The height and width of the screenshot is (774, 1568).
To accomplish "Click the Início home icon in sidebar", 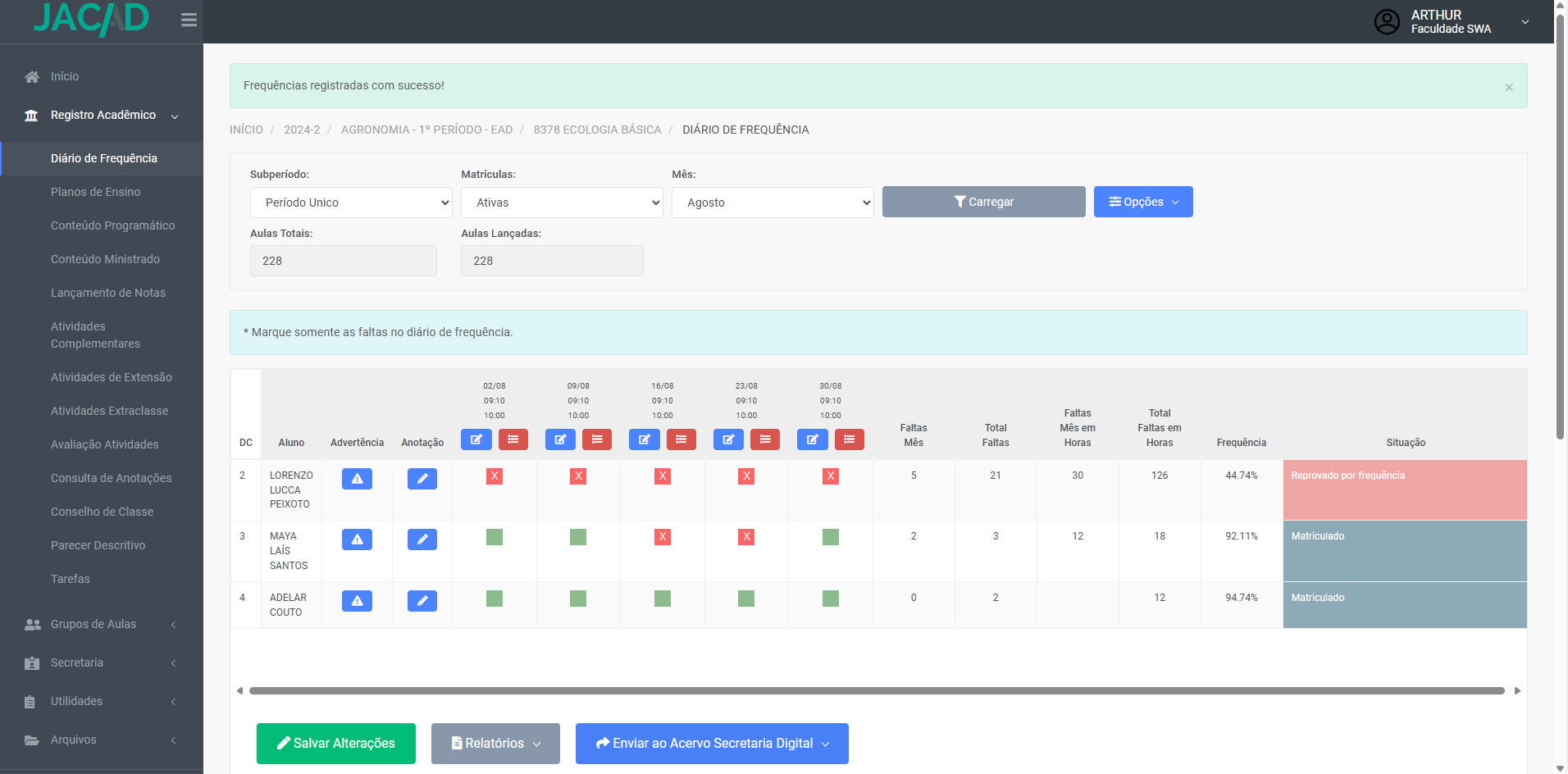I will click(x=32, y=76).
